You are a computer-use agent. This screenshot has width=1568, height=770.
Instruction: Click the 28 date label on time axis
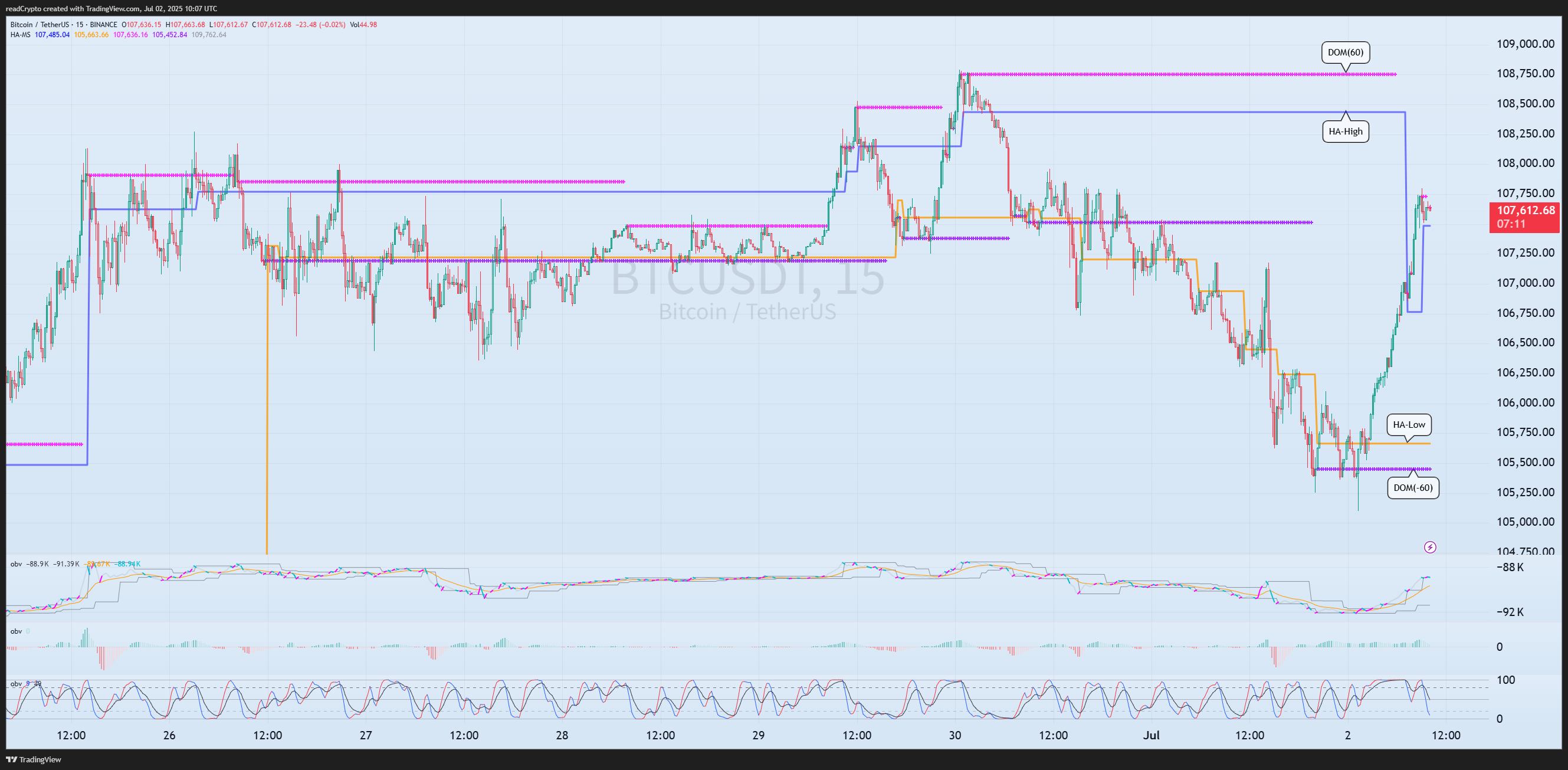point(562,735)
